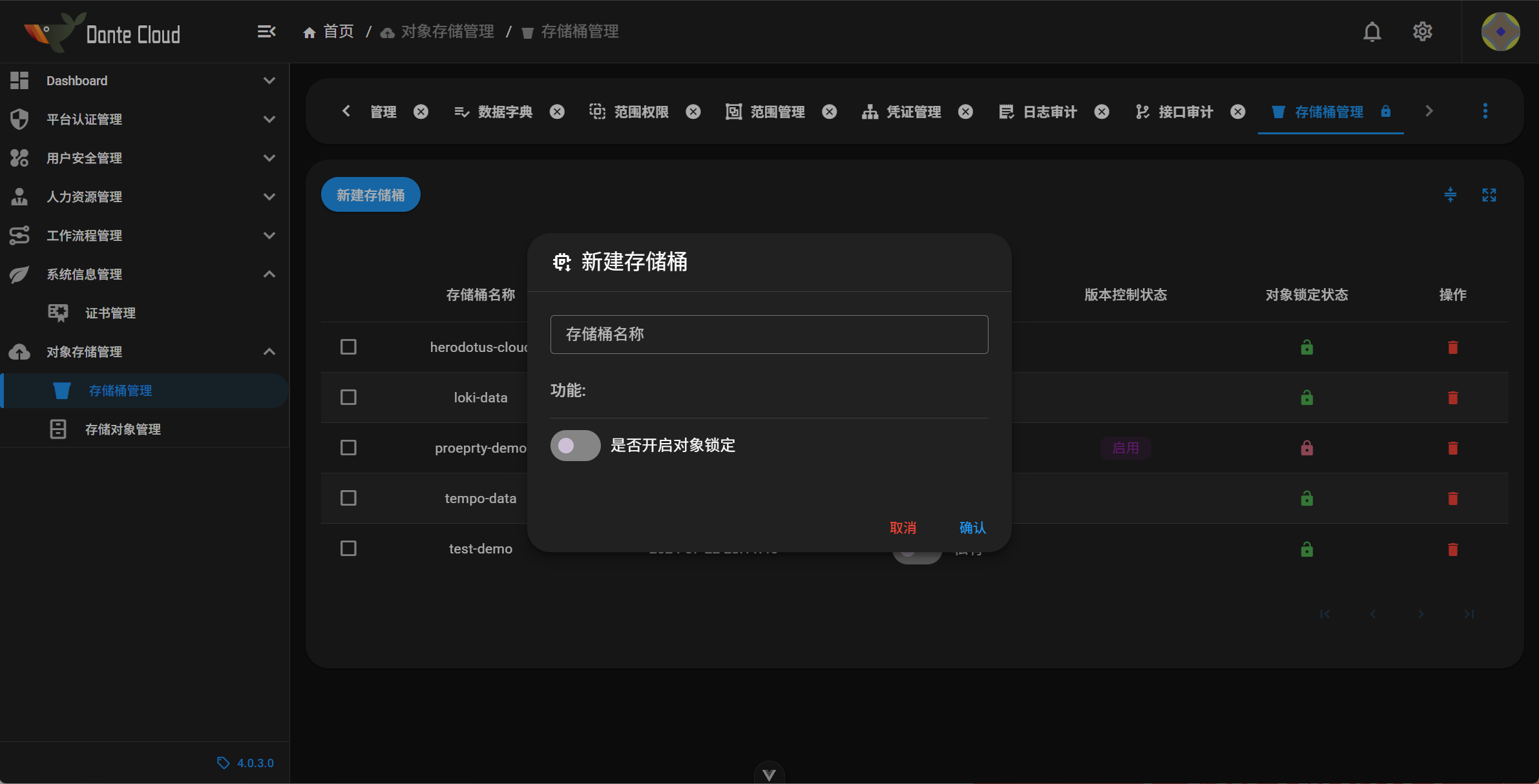Click the density adjust icon above the table
The width and height of the screenshot is (1539, 784).
tap(1450, 194)
